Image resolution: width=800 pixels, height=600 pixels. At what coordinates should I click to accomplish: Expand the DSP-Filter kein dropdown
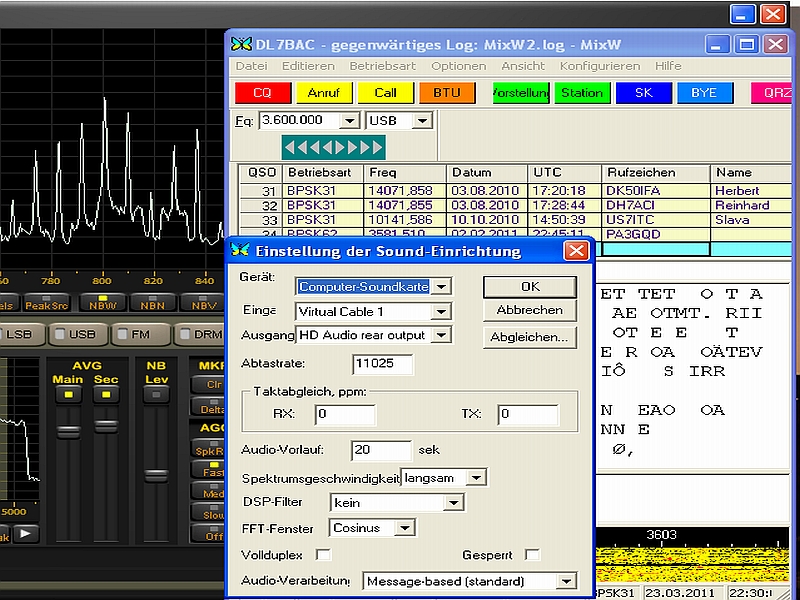(x=454, y=503)
